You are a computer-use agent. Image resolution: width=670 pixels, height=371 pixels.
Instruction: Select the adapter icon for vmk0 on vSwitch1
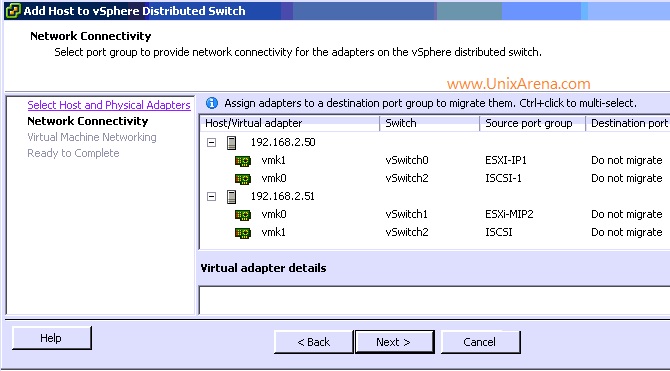coord(243,215)
